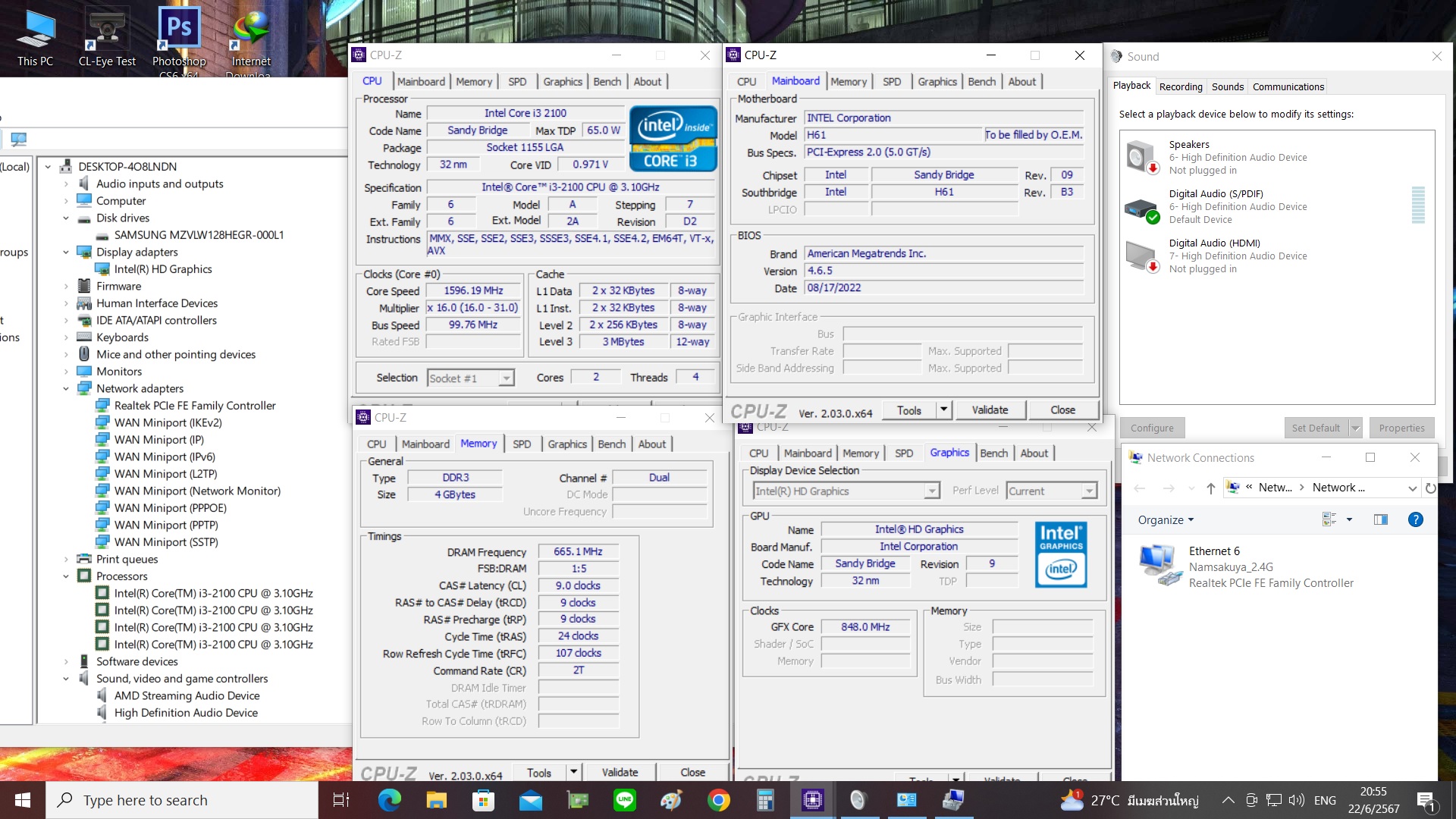Show hidden system tray icons
This screenshot has width=1456, height=819.
click(1228, 800)
